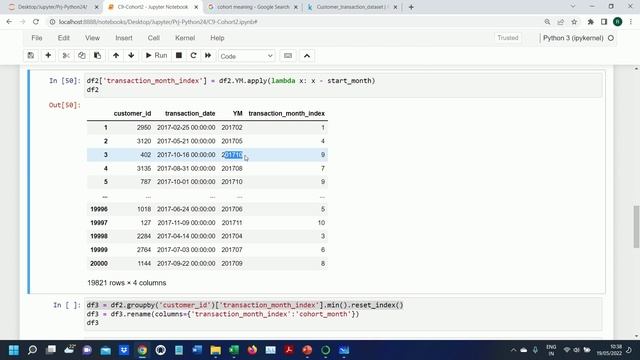The image size is (640, 360).
Task: Click the page vertical scrollbar thumb
Action: coord(636,227)
